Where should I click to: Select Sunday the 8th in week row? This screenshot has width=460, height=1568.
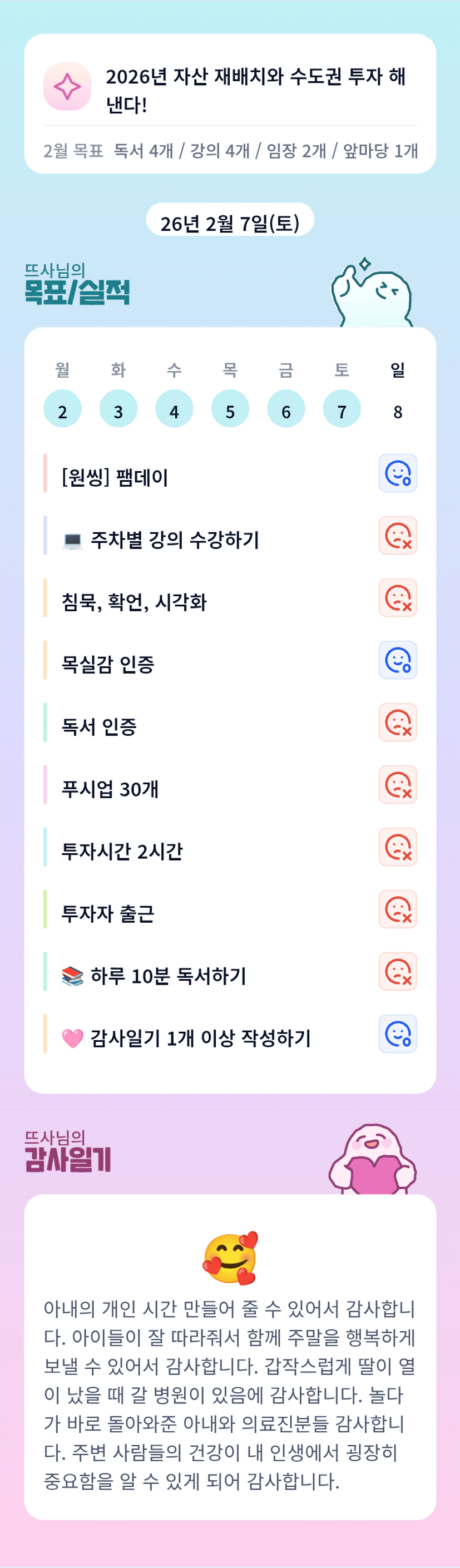397,412
